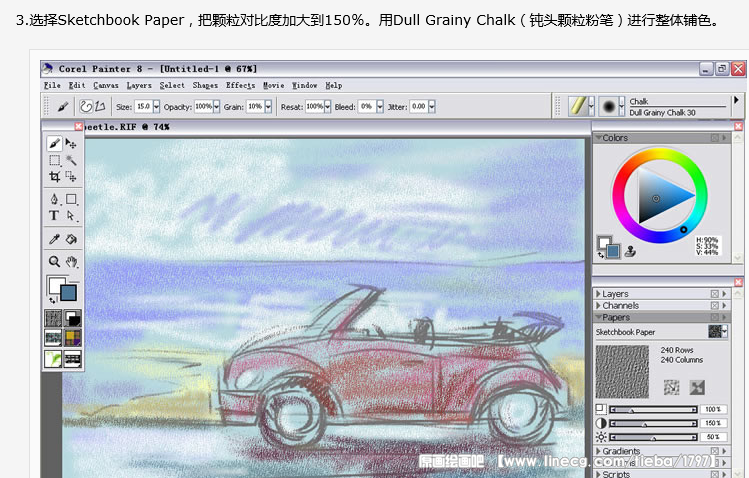
Task: Open Grain value dropdown
Action: pos(268,106)
